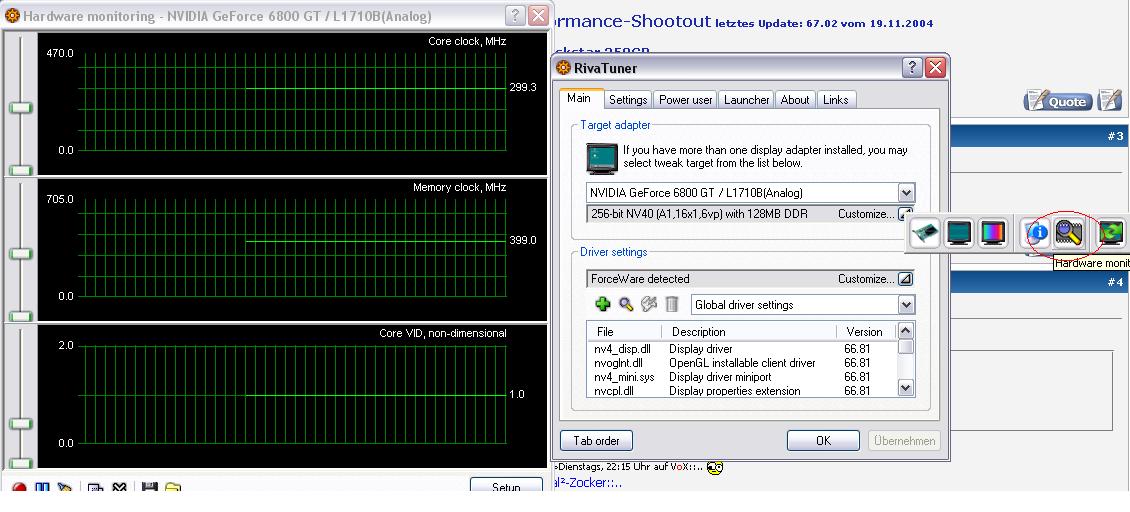Close the RivaTuner window
The image size is (1130, 512).
(x=935, y=68)
